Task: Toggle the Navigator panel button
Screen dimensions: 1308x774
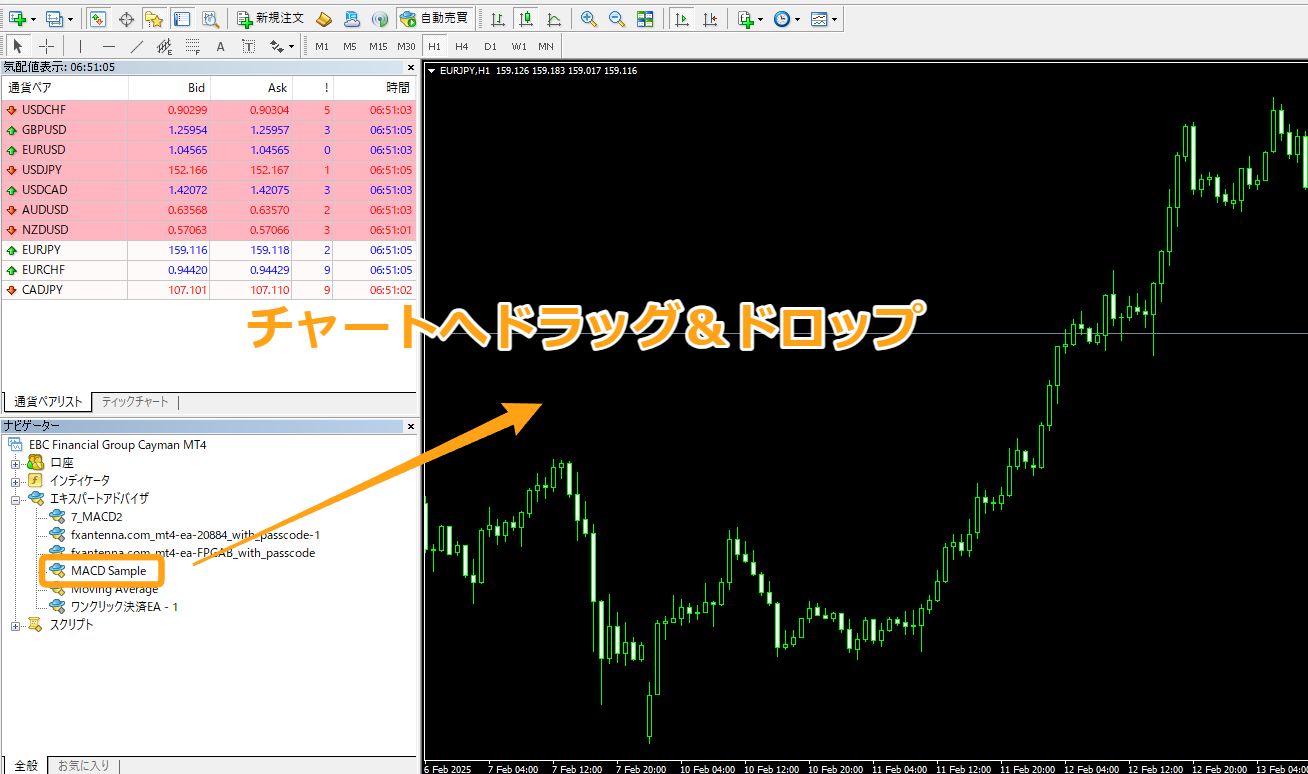Action: pos(154,18)
